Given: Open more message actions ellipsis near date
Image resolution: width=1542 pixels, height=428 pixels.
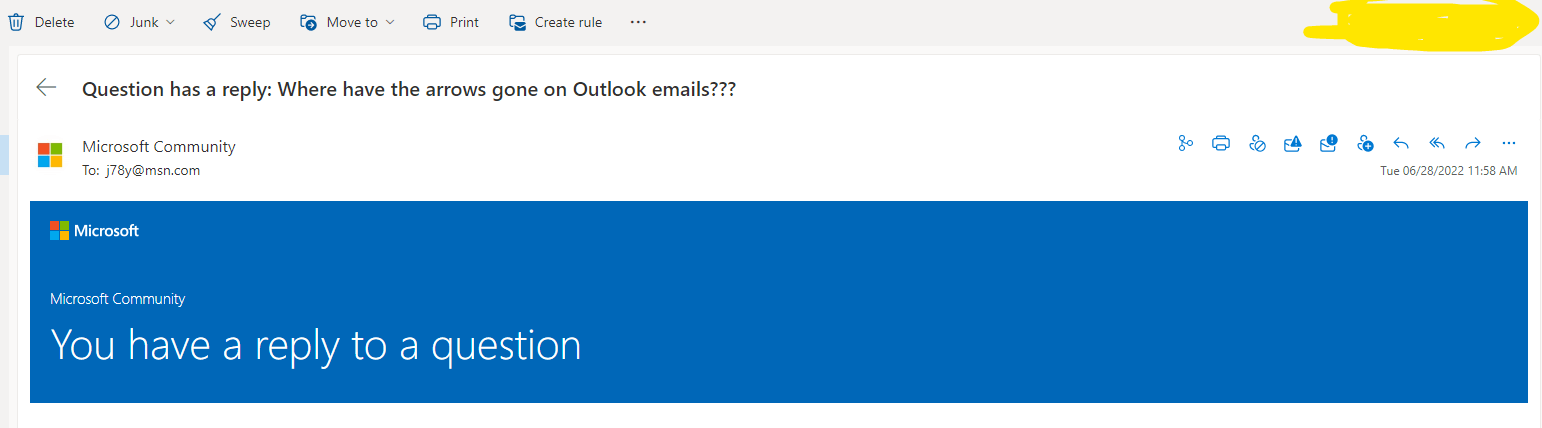Looking at the screenshot, I should click(x=1509, y=143).
